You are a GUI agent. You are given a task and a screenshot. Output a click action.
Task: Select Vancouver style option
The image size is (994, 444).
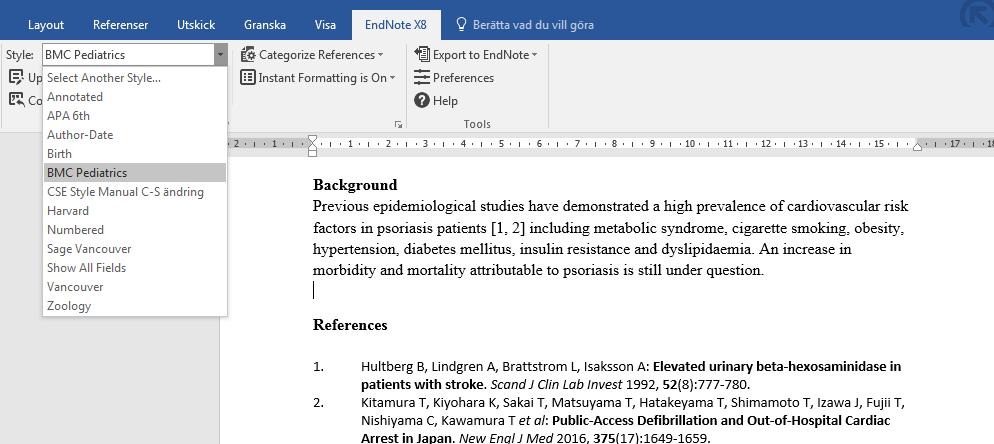point(135,287)
